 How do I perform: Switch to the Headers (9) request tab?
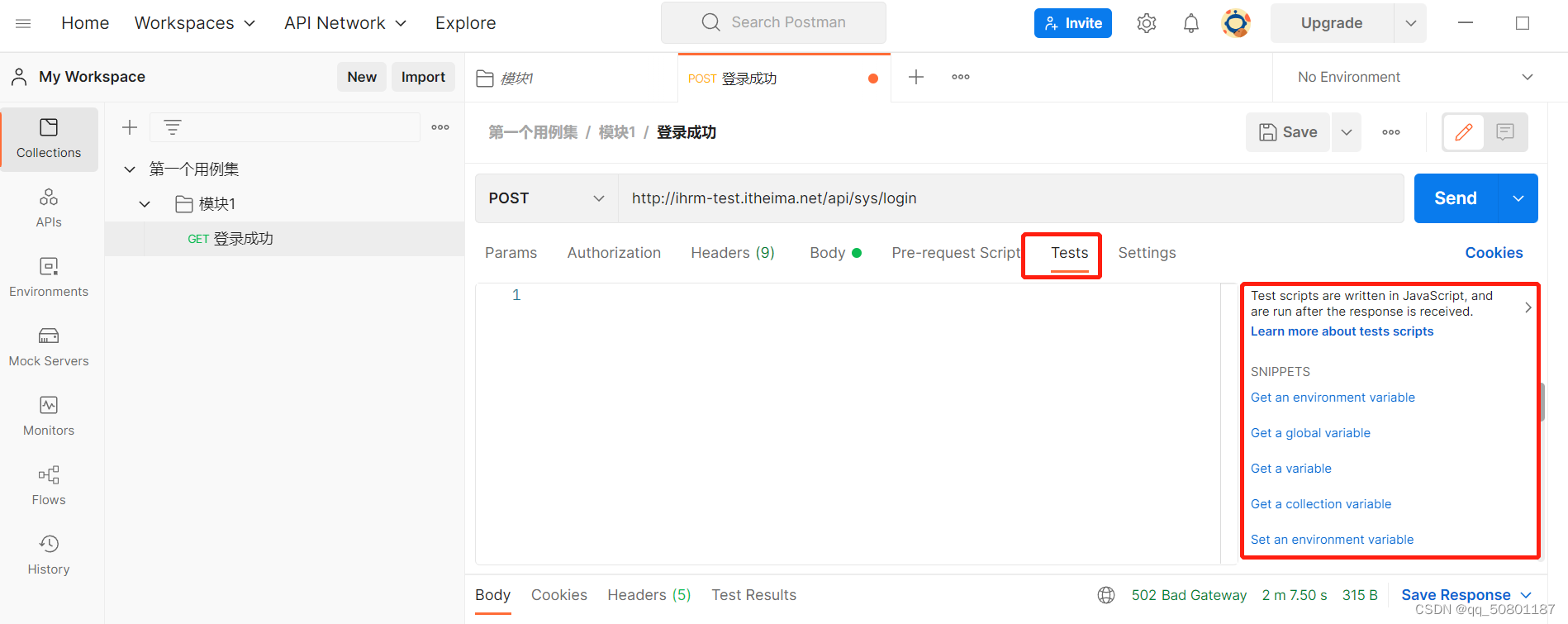pos(733,253)
